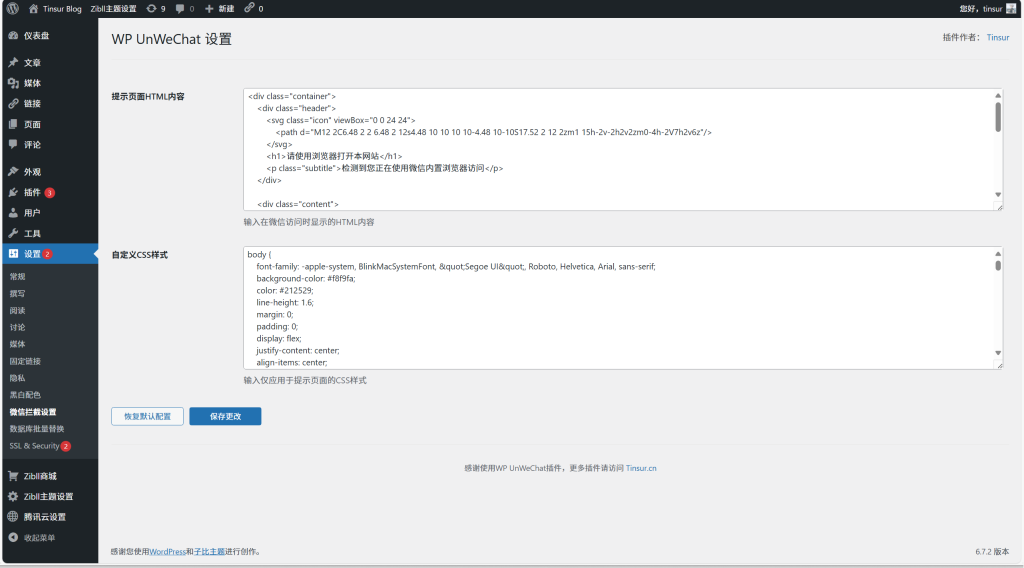Expand the 工具 tools menu
Viewport: 1024px width, 568px height.
pyautogui.click(x=32, y=233)
